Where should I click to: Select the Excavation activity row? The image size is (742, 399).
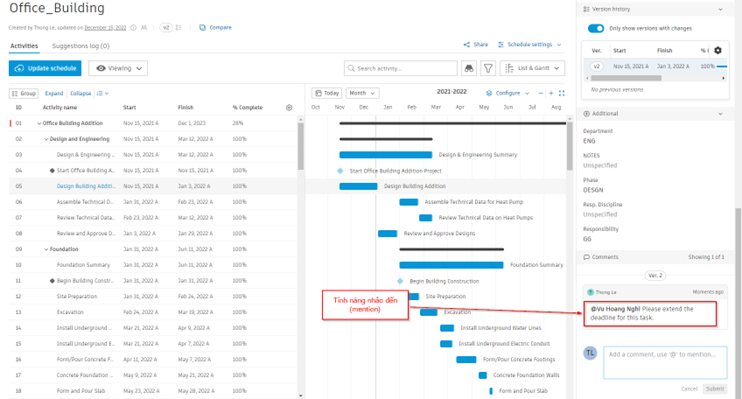coord(153,312)
